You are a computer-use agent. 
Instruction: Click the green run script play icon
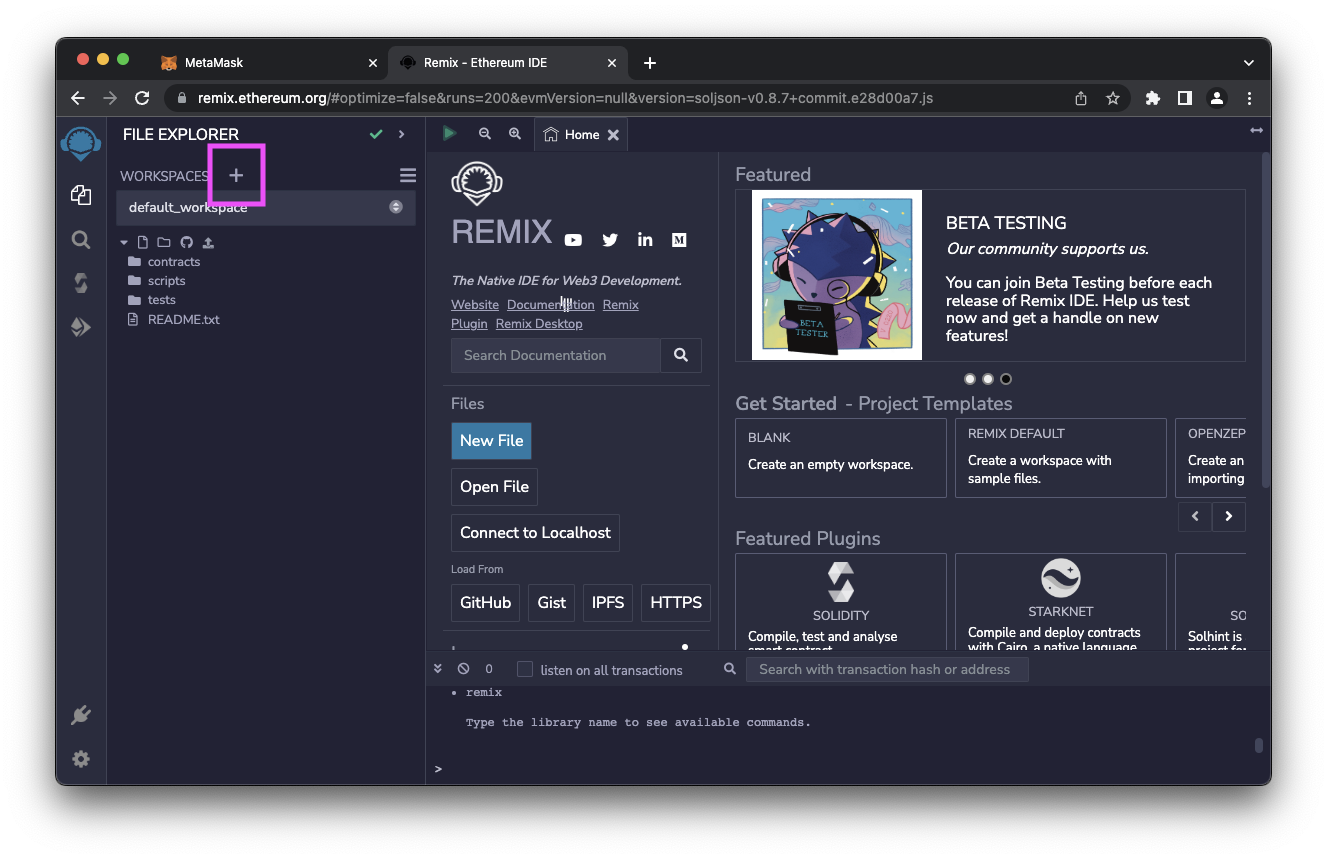[450, 133]
